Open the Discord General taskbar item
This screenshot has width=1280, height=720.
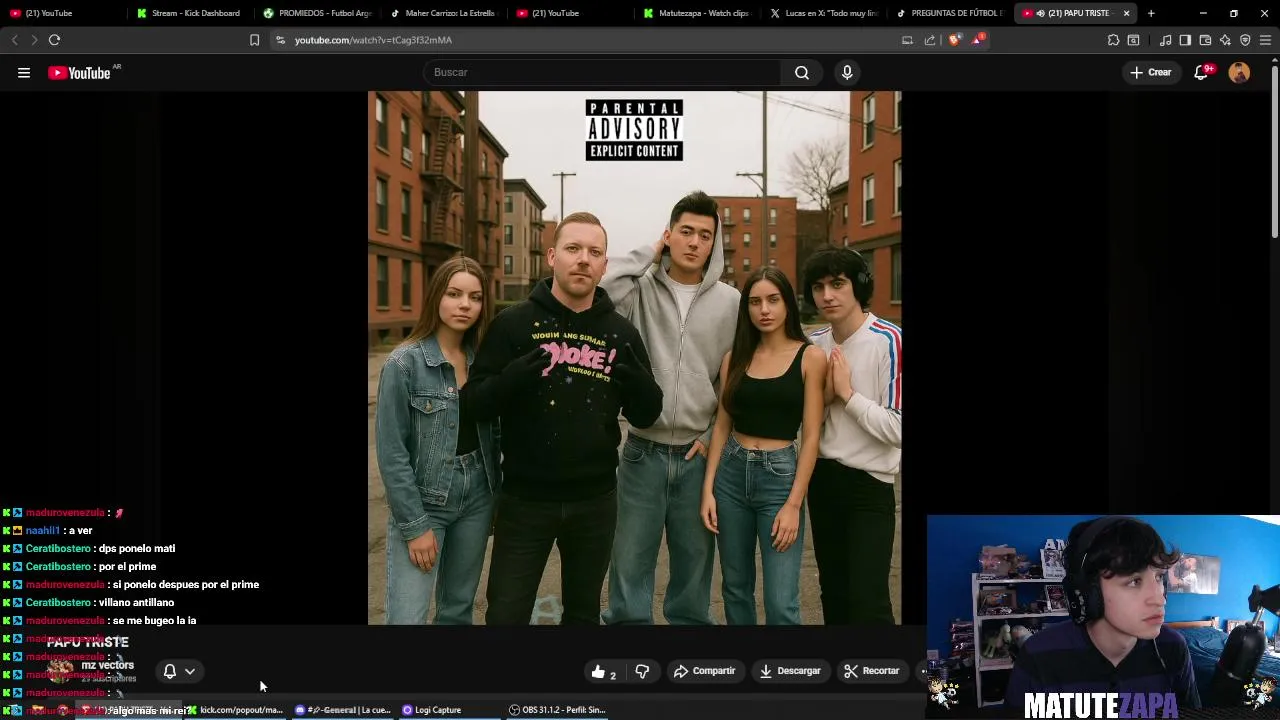point(342,710)
